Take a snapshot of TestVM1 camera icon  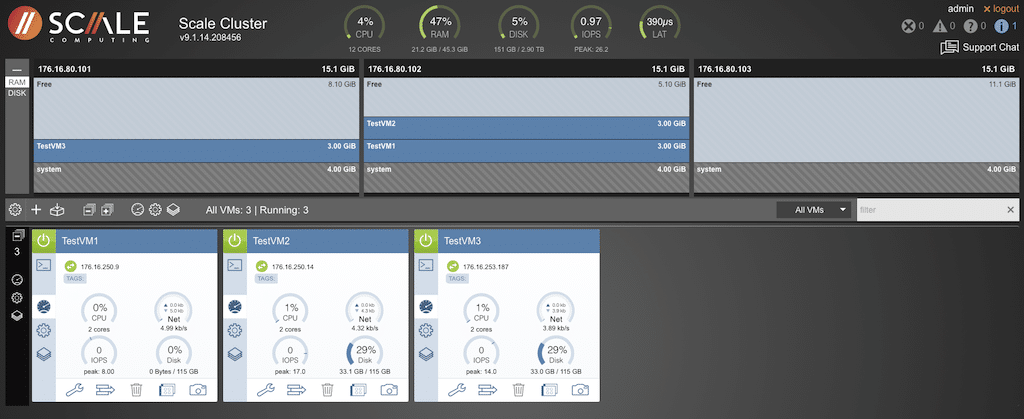tap(197, 390)
